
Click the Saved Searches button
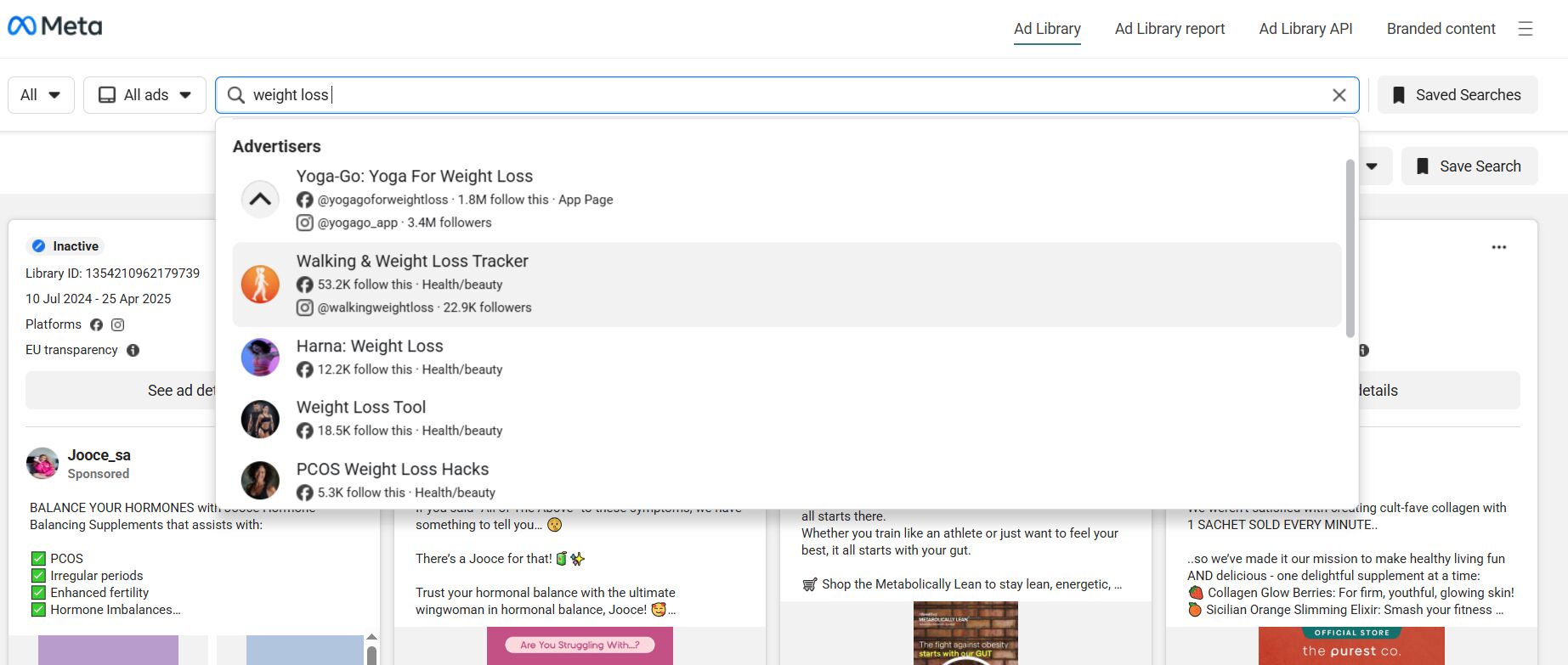pos(1458,95)
